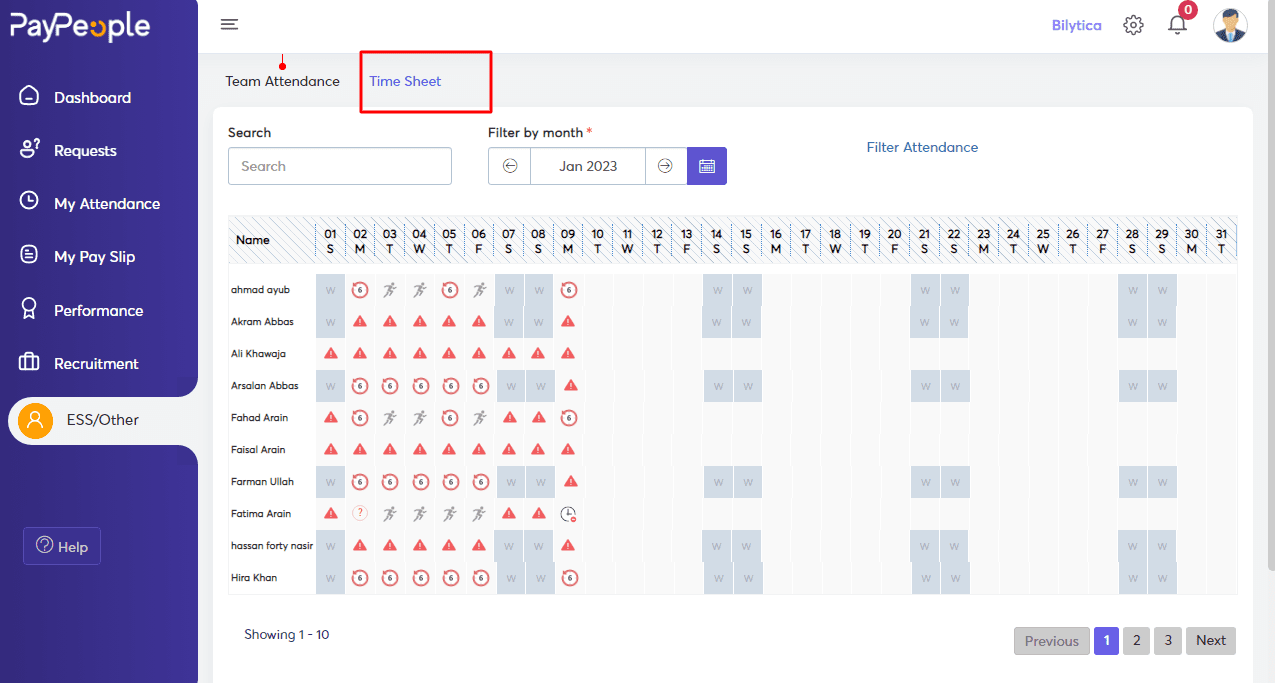Open the settings gear icon

[x=1133, y=25]
